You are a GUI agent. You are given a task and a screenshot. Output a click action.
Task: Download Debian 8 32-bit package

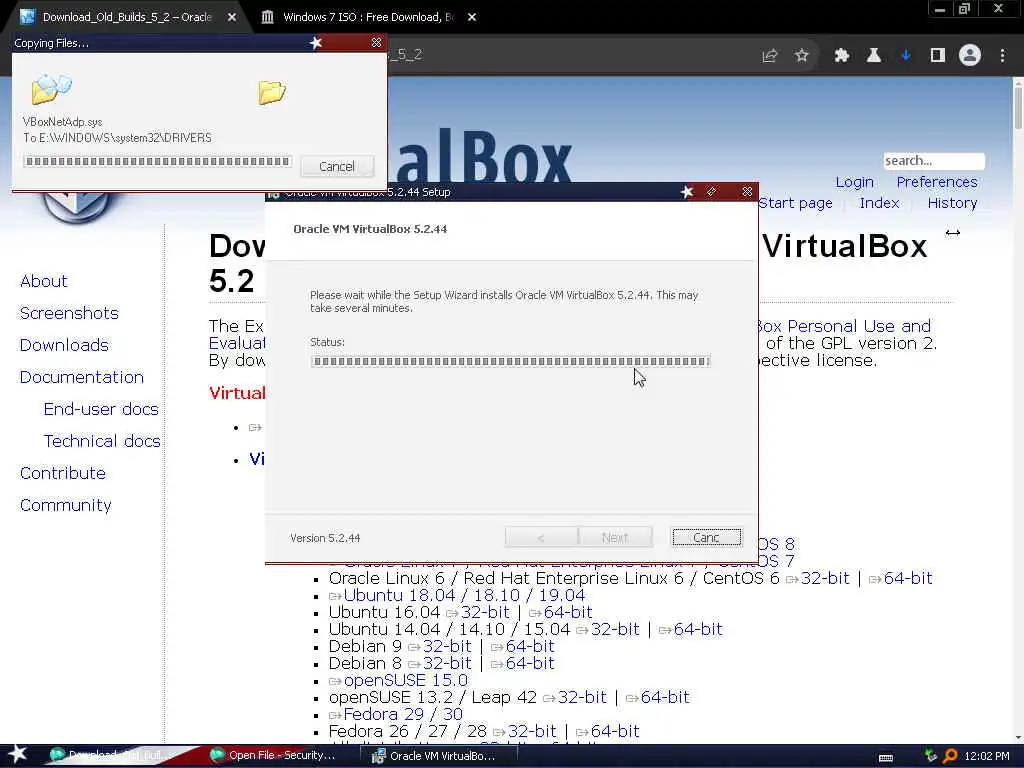click(447, 664)
